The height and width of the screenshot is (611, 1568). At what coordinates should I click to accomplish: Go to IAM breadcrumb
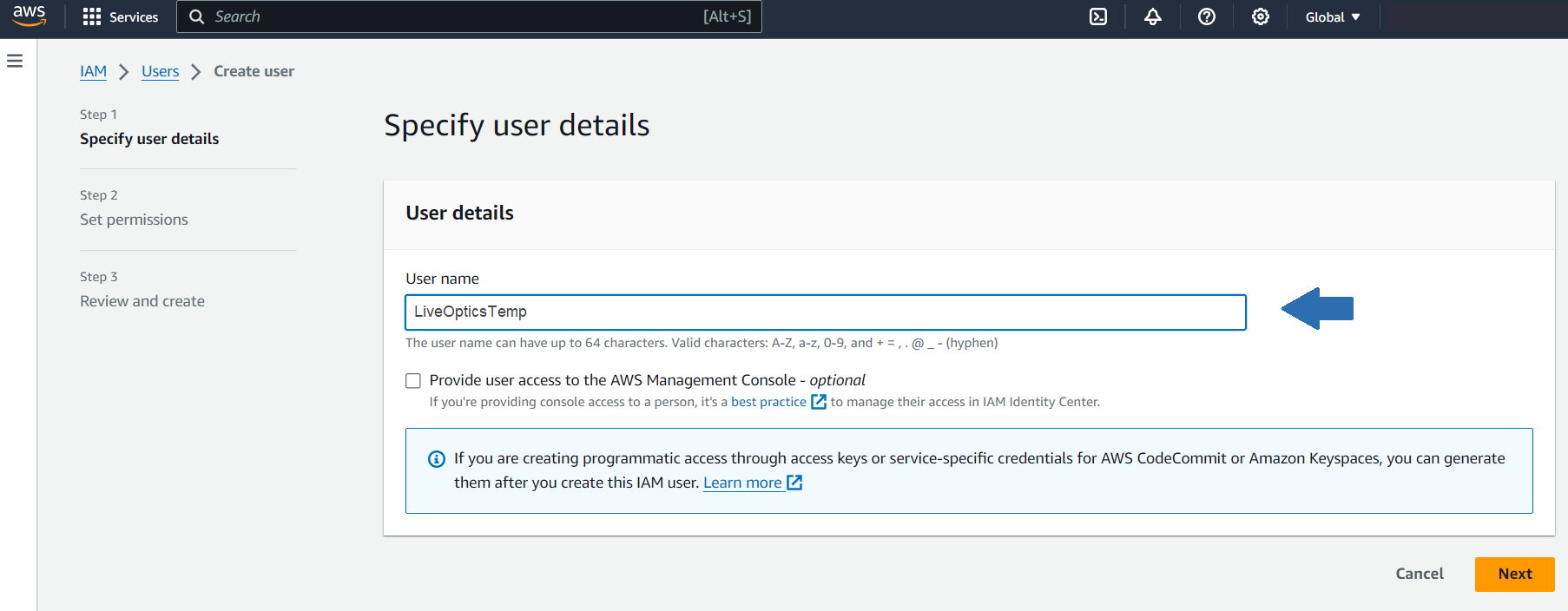pyautogui.click(x=93, y=71)
